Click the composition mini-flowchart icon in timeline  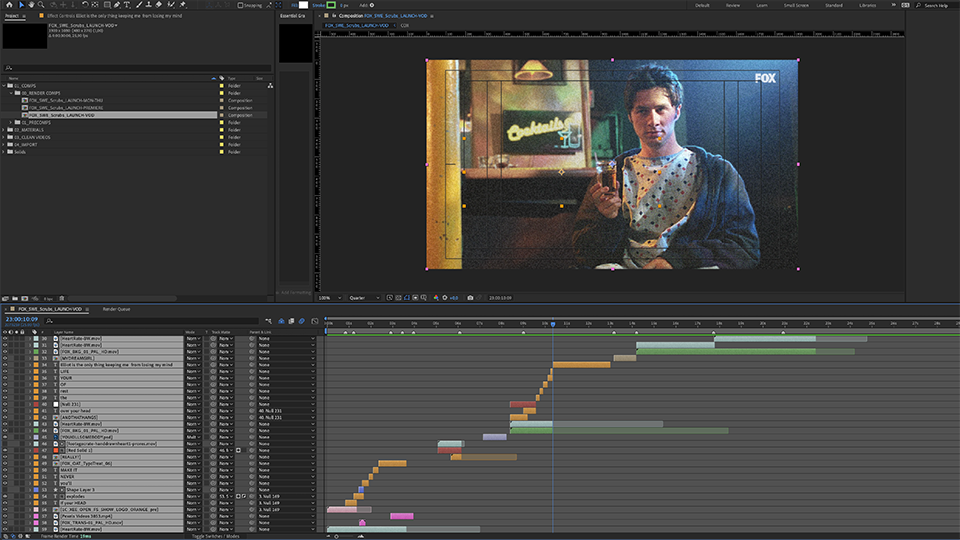(268, 321)
